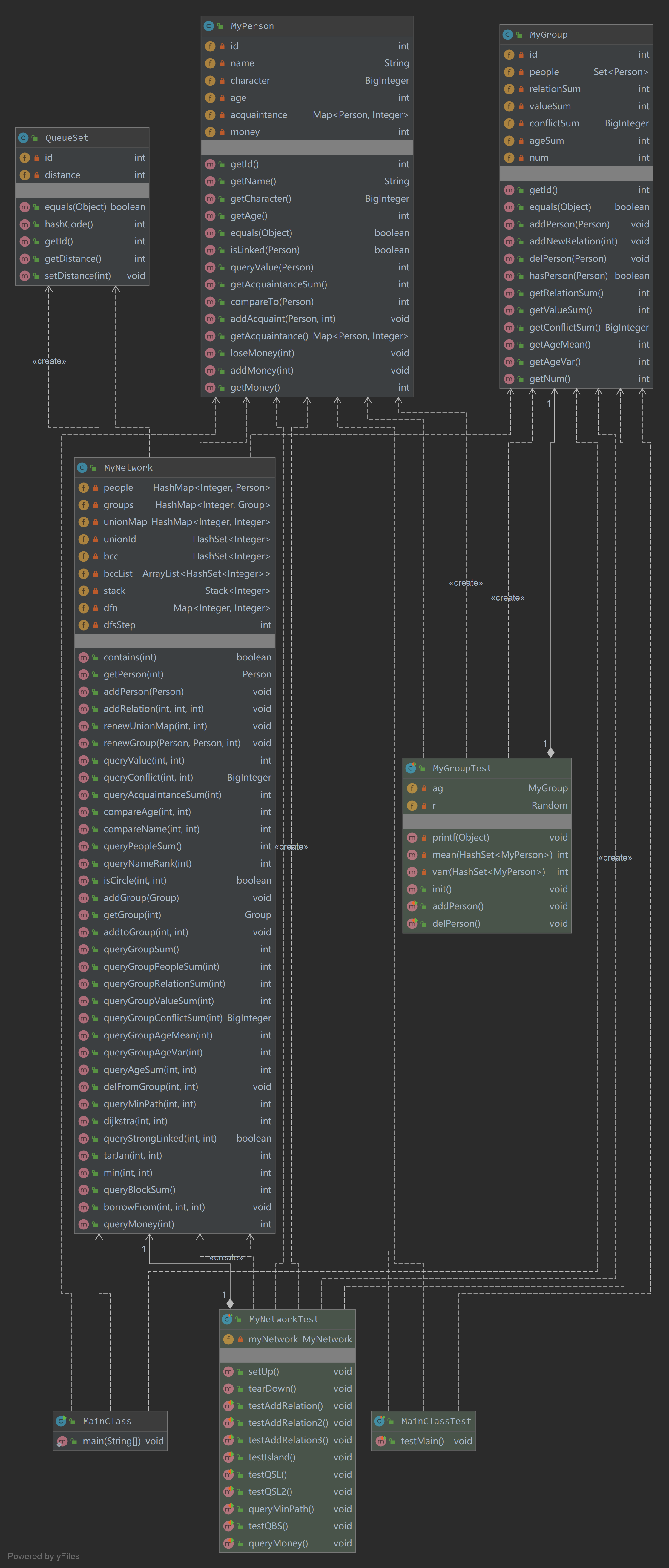Click hashCode() in QueueSet
The width and height of the screenshot is (669, 1568).
pos(82,225)
